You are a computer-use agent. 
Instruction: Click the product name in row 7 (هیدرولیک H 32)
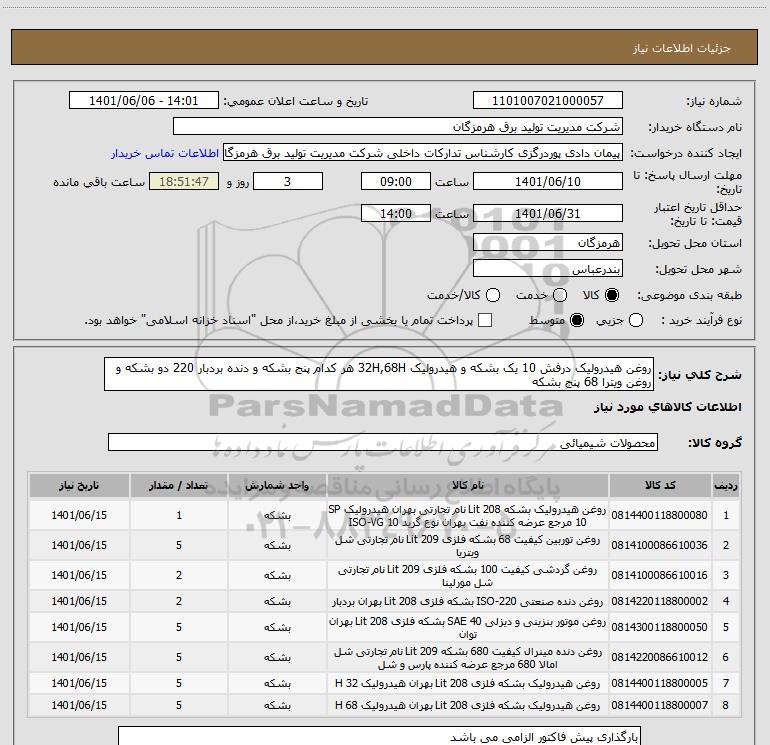click(468, 684)
